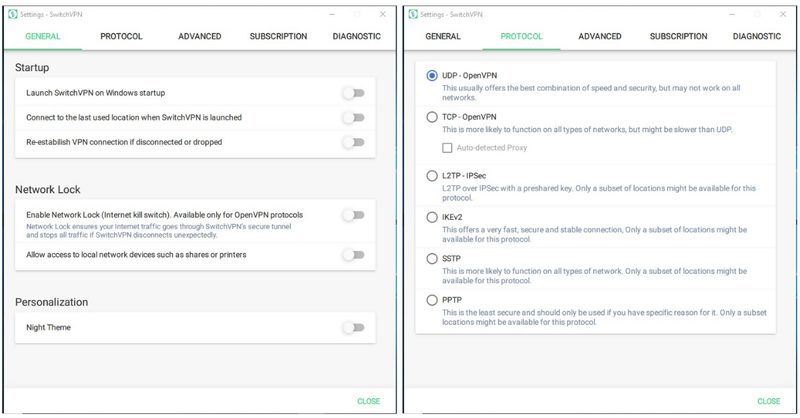Open DIAGNOSTIC tab in left window

pos(357,36)
